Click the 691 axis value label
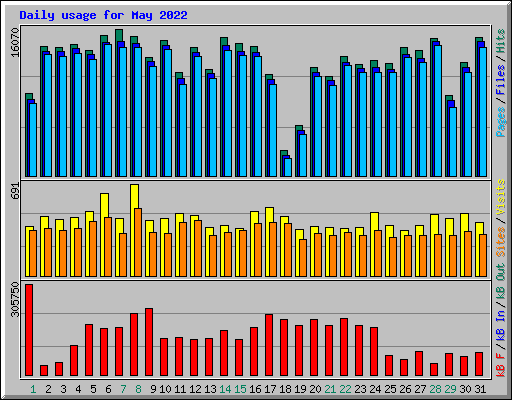This screenshot has height=400, width=512. (15, 191)
